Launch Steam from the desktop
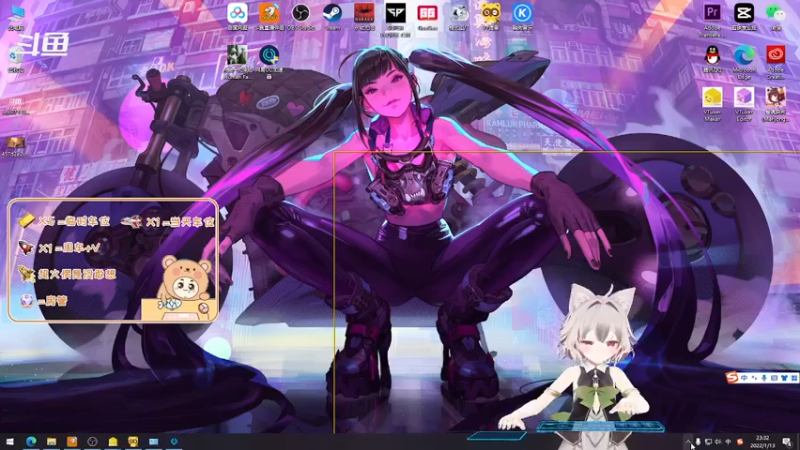The height and width of the screenshot is (450, 800). (333, 16)
